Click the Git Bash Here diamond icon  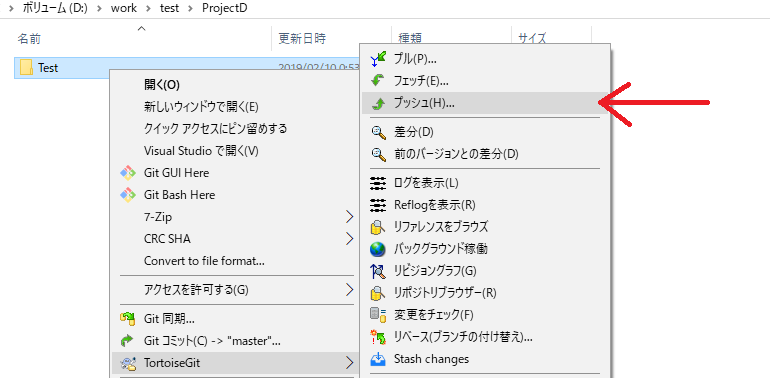(x=127, y=195)
